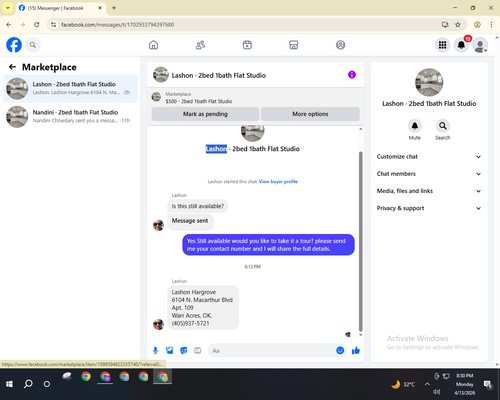The image size is (500, 400).
Task: Open the account profile avatar menu
Action: pos(480,45)
